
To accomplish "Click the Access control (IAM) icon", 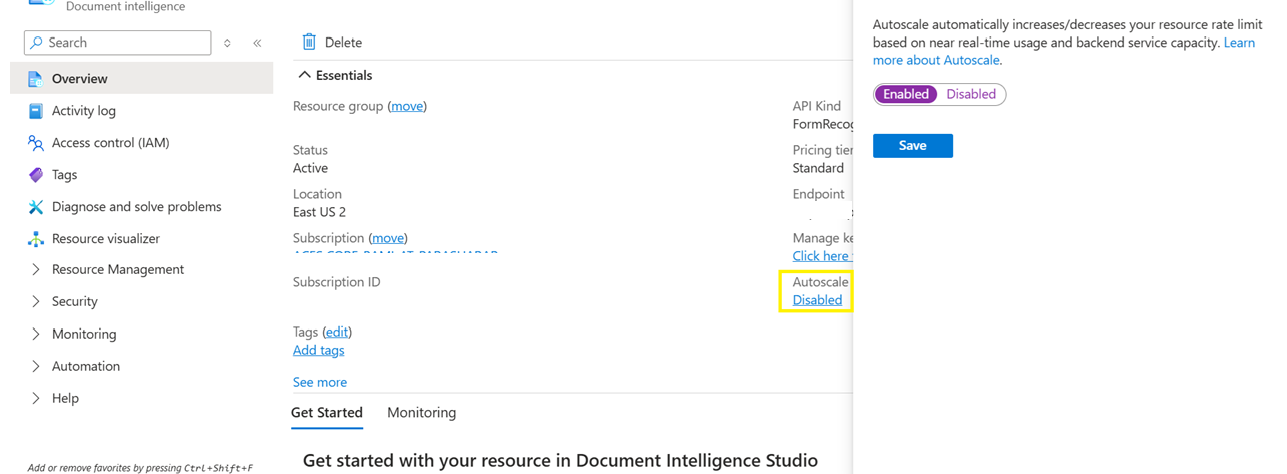I will tap(36, 143).
